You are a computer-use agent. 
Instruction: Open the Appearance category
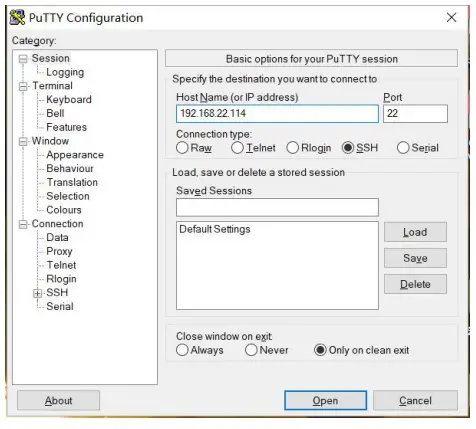pyautogui.click(x=75, y=155)
